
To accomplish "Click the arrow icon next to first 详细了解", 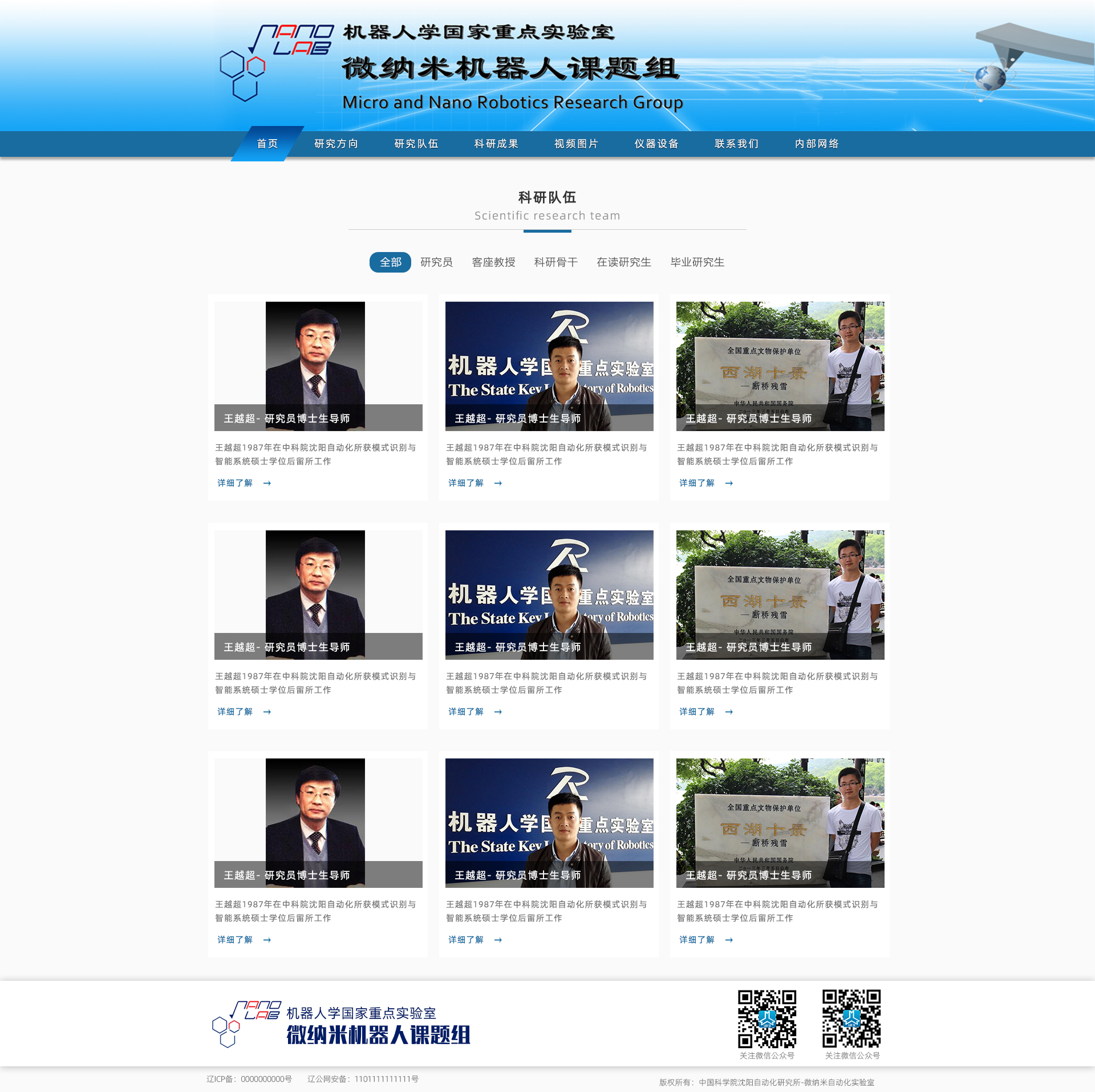I will (267, 483).
